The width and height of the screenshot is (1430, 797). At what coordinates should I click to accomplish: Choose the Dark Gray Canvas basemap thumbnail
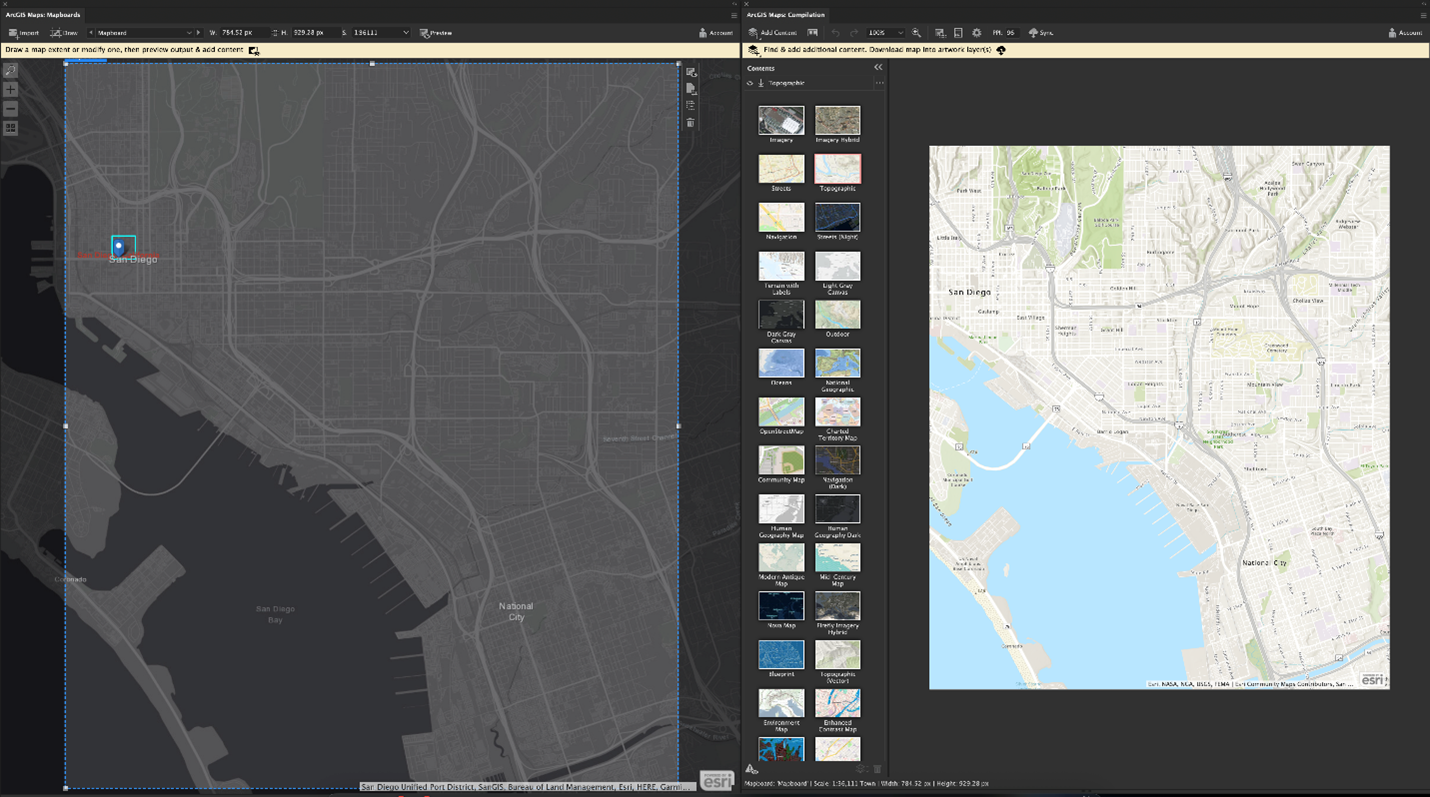[x=781, y=315]
